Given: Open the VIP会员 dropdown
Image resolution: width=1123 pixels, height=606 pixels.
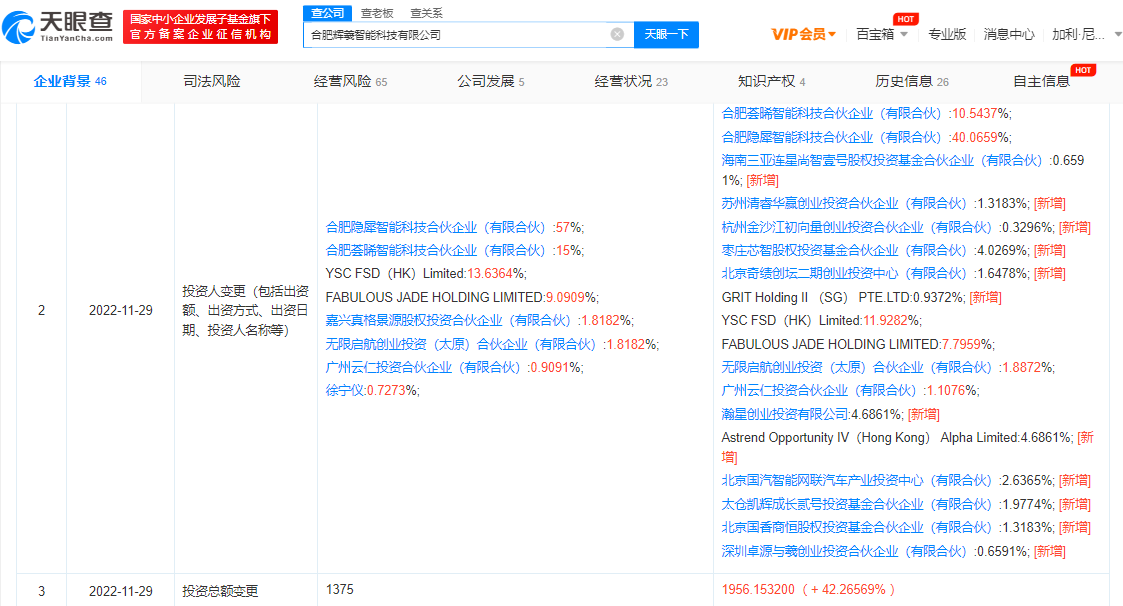Looking at the screenshot, I should (x=804, y=34).
